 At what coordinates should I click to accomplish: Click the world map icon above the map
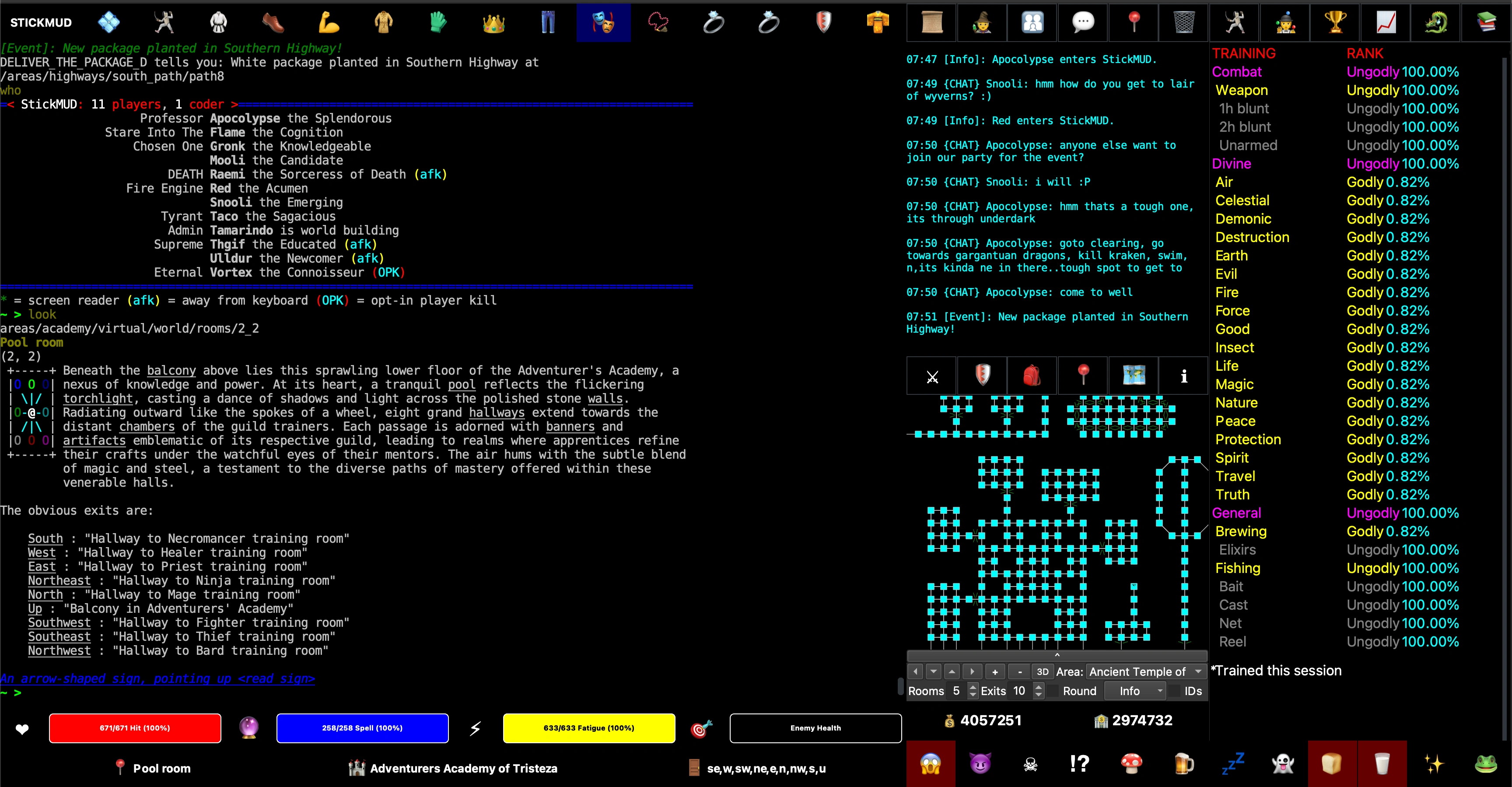click(x=1134, y=375)
